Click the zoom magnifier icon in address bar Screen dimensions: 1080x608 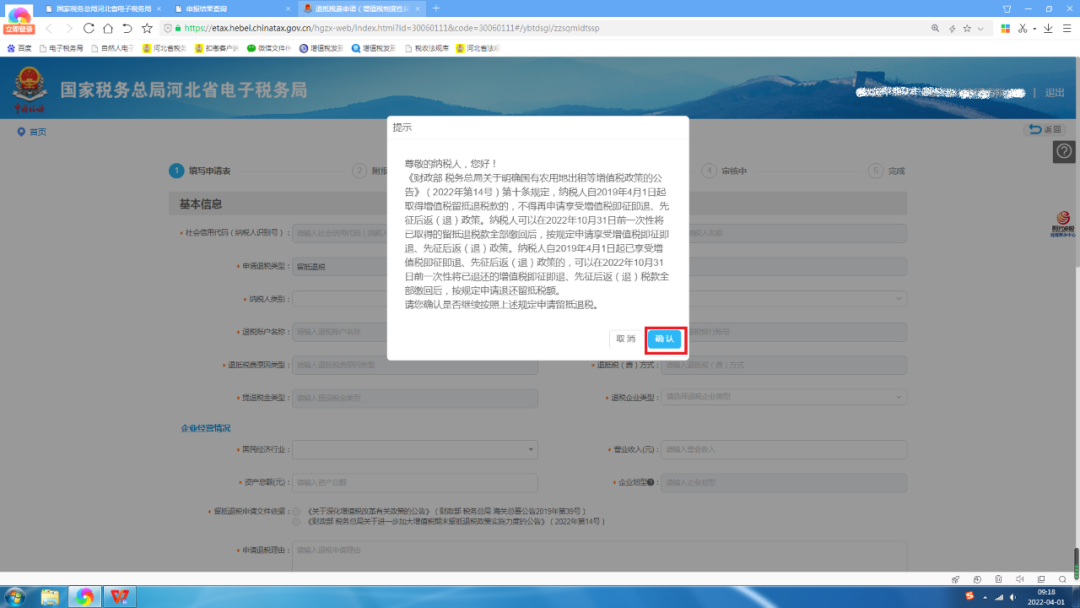pyautogui.click(x=935, y=28)
